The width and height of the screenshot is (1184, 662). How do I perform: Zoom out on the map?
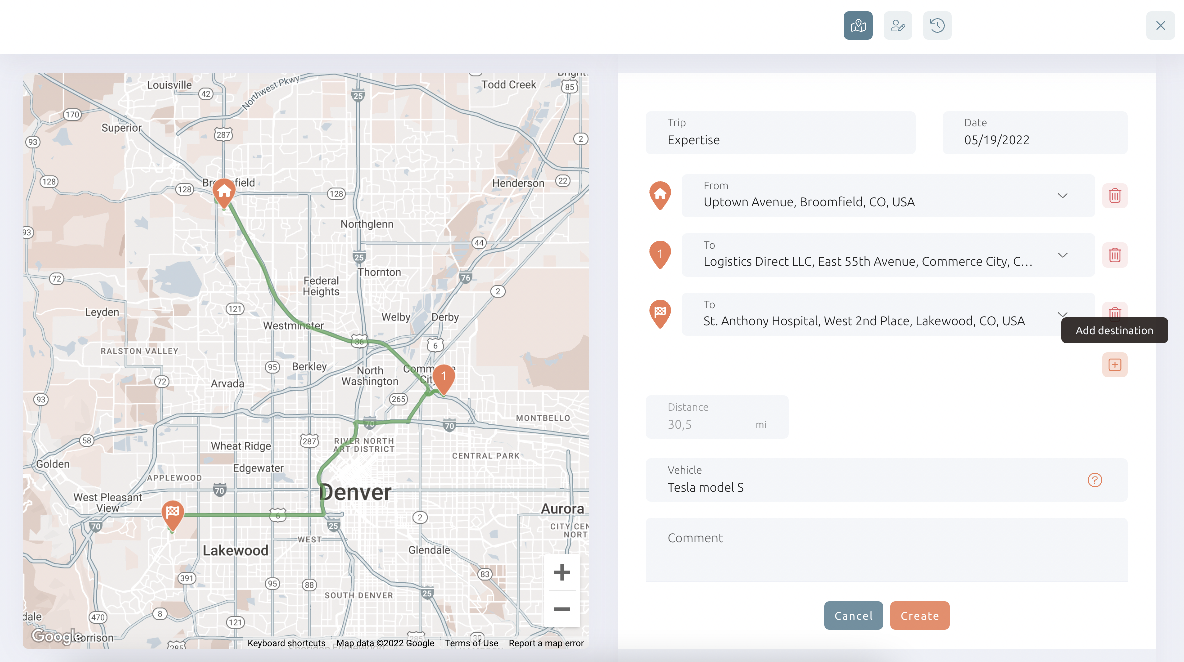point(562,608)
